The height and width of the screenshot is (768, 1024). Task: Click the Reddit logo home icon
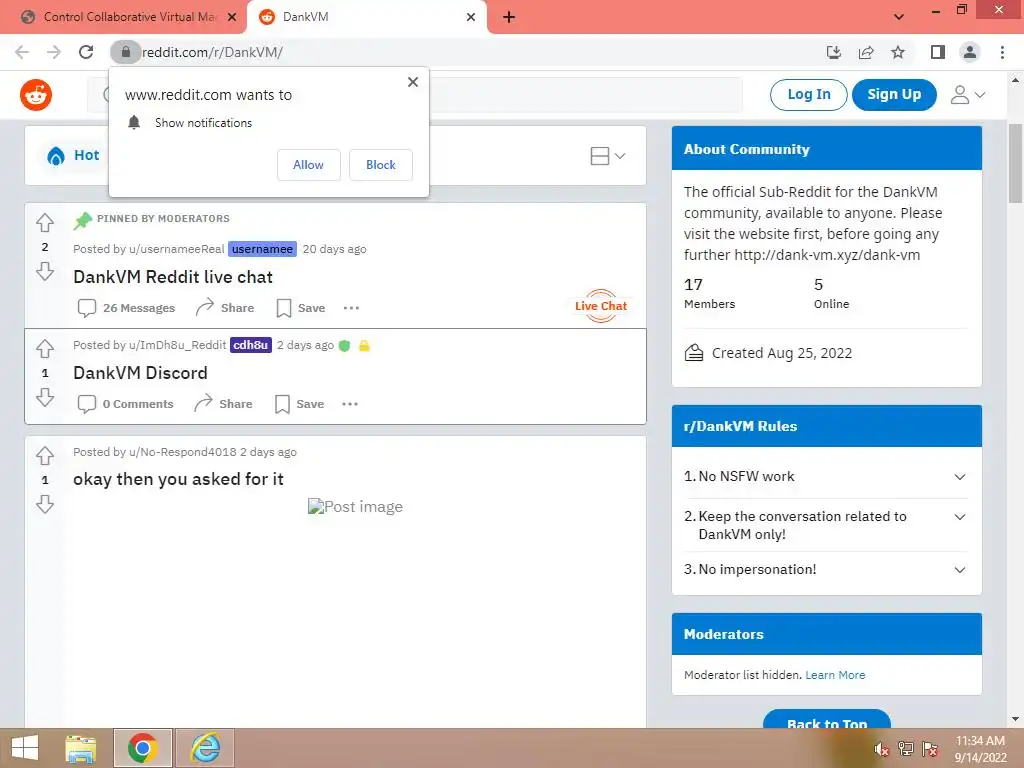[36, 95]
